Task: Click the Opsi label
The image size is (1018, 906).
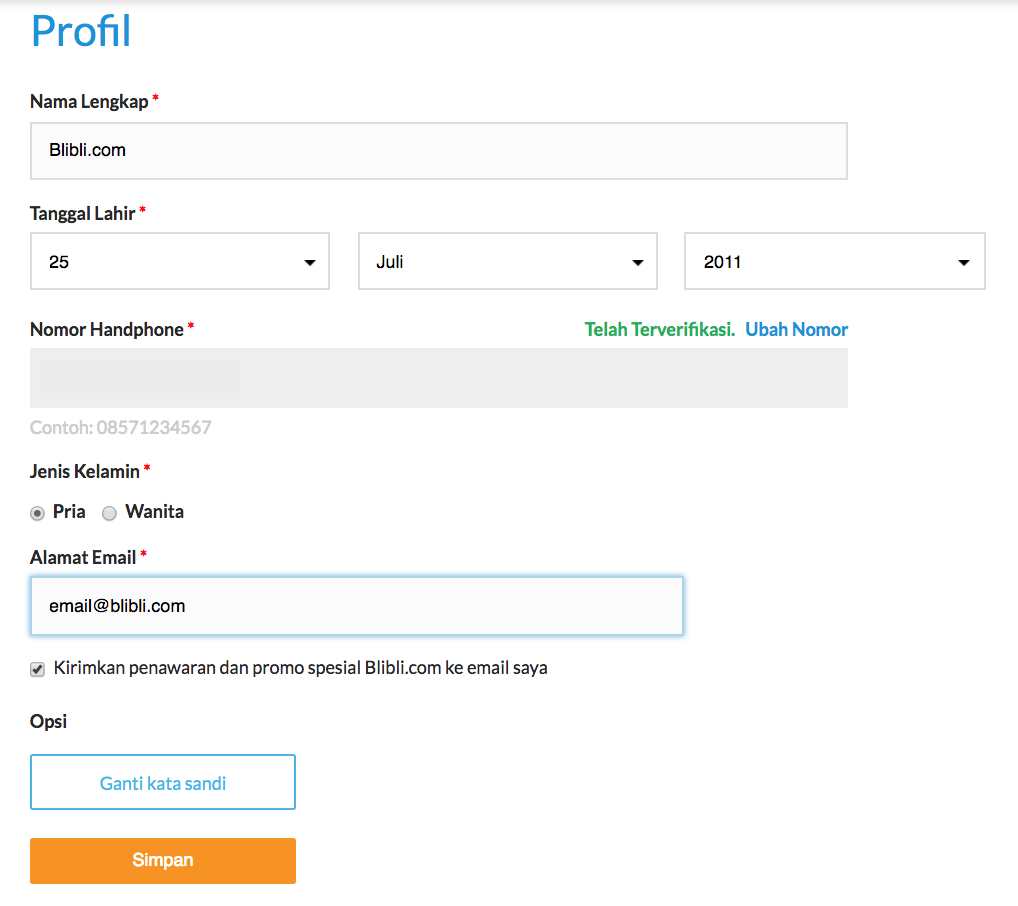Action: (49, 722)
